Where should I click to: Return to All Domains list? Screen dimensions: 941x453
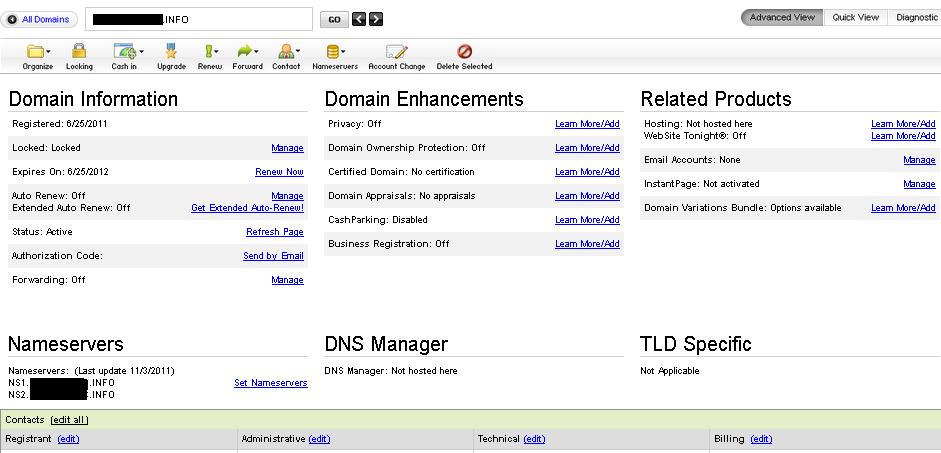click(40, 19)
